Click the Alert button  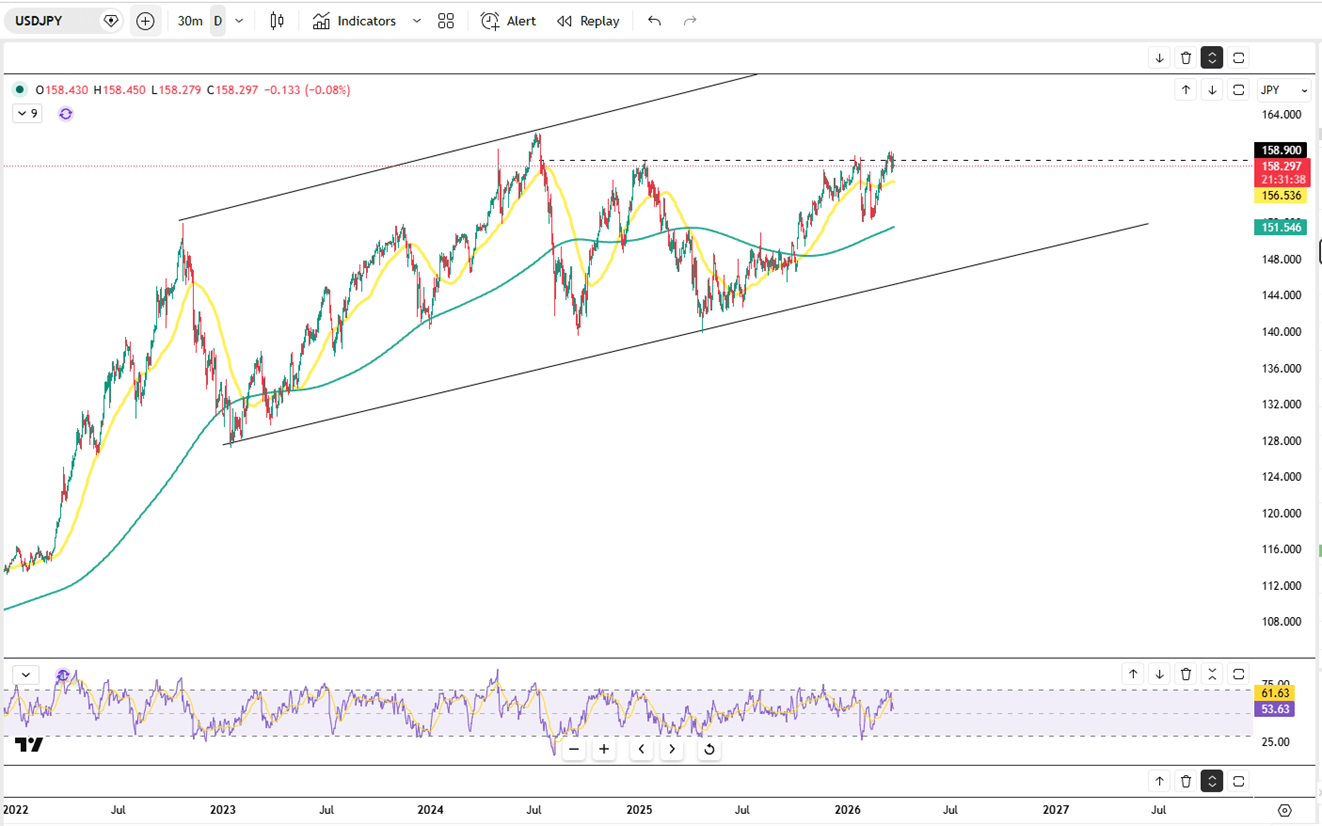(x=508, y=21)
